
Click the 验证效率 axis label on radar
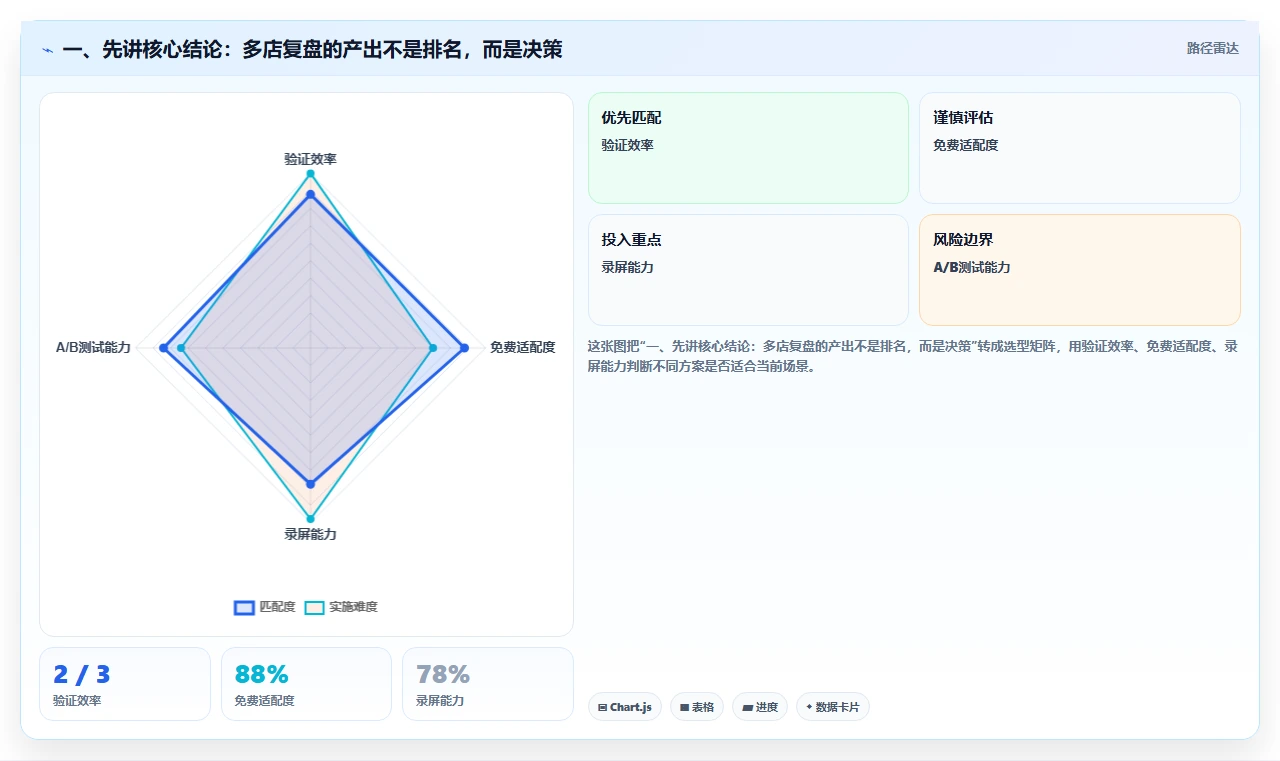coord(310,159)
